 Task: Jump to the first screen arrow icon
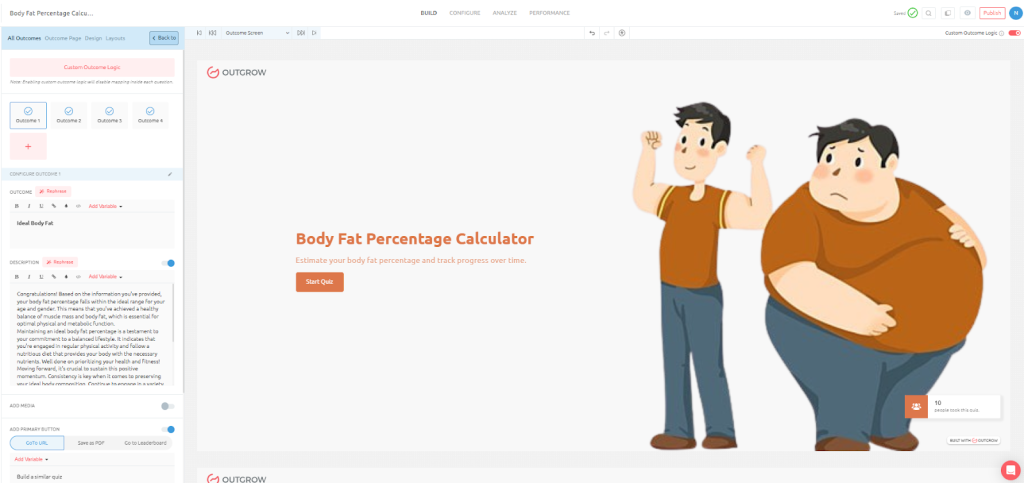(199, 33)
